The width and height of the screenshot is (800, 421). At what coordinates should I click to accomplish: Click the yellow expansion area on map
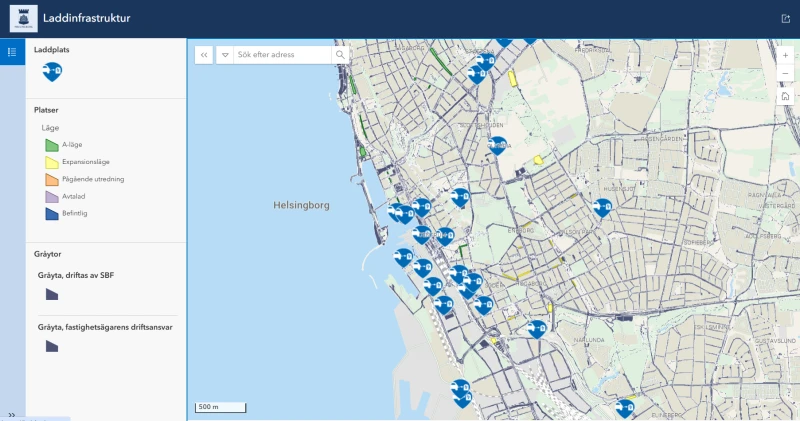[538, 159]
